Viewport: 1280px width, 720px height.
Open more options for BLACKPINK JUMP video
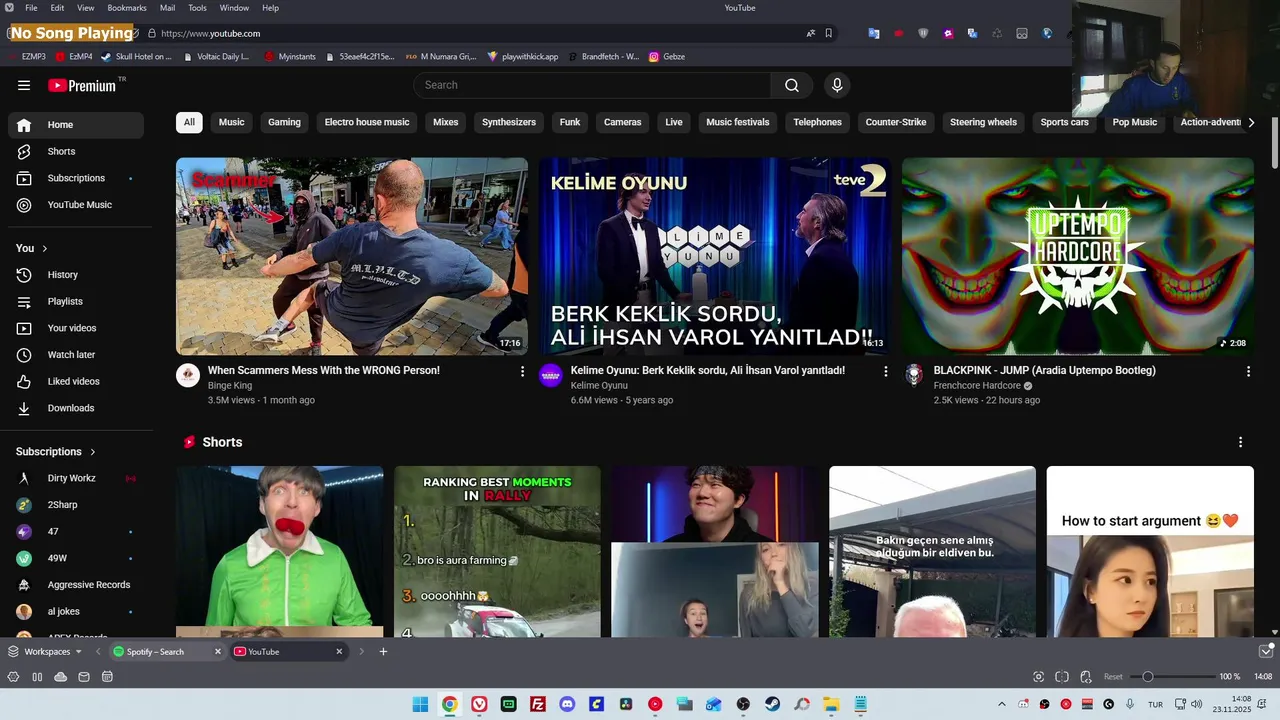point(1248,371)
